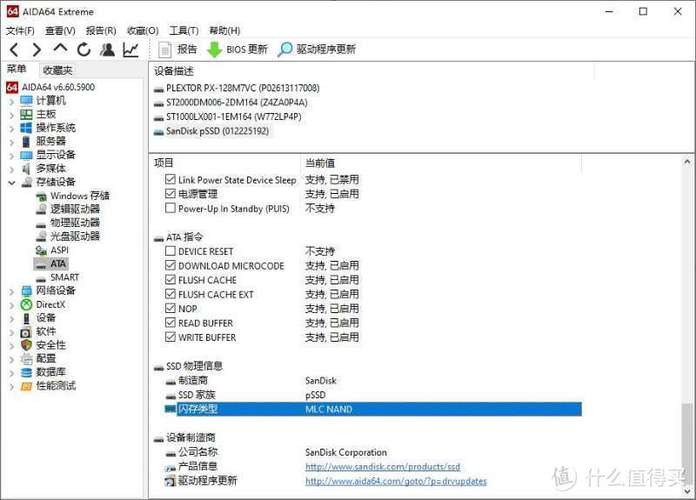
Task: Open the 工具(T) menu
Action: click(x=184, y=31)
